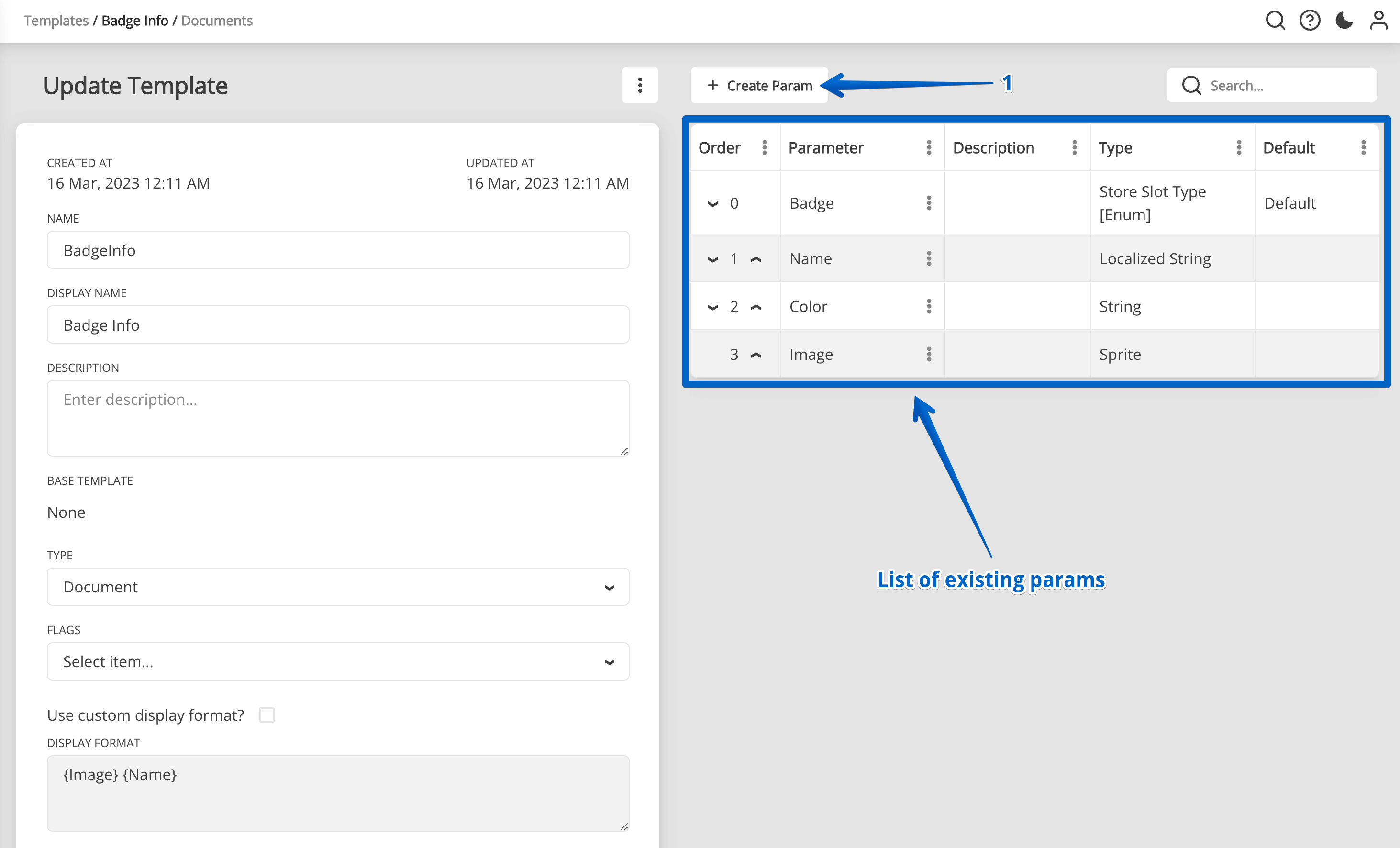The width and height of the screenshot is (1400, 848).
Task: Open the user profile icon
Action: (1378, 21)
